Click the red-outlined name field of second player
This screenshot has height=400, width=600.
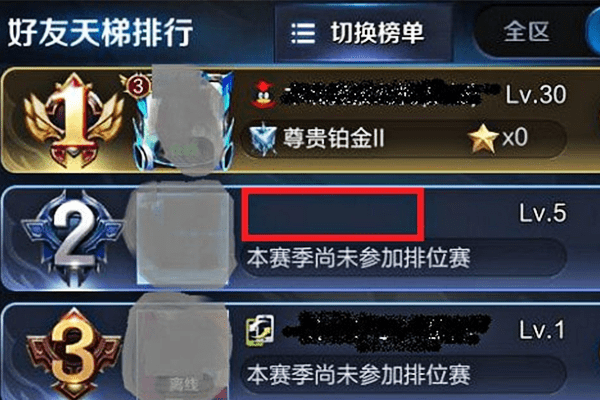tap(333, 214)
